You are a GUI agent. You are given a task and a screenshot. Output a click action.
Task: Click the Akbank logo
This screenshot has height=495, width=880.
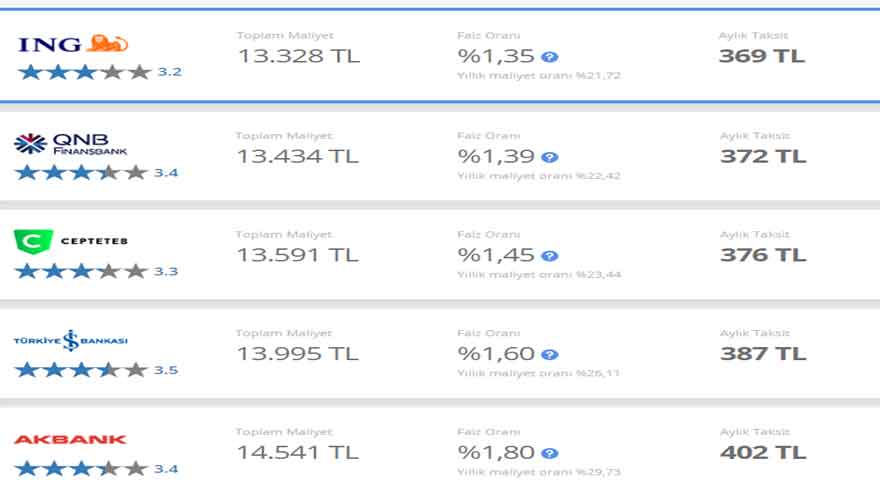(x=70, y=439)
